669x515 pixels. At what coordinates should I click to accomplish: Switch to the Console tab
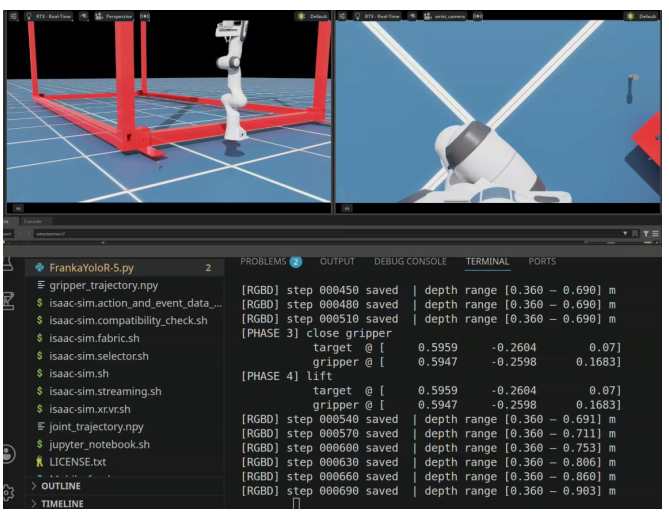point(33,221)
